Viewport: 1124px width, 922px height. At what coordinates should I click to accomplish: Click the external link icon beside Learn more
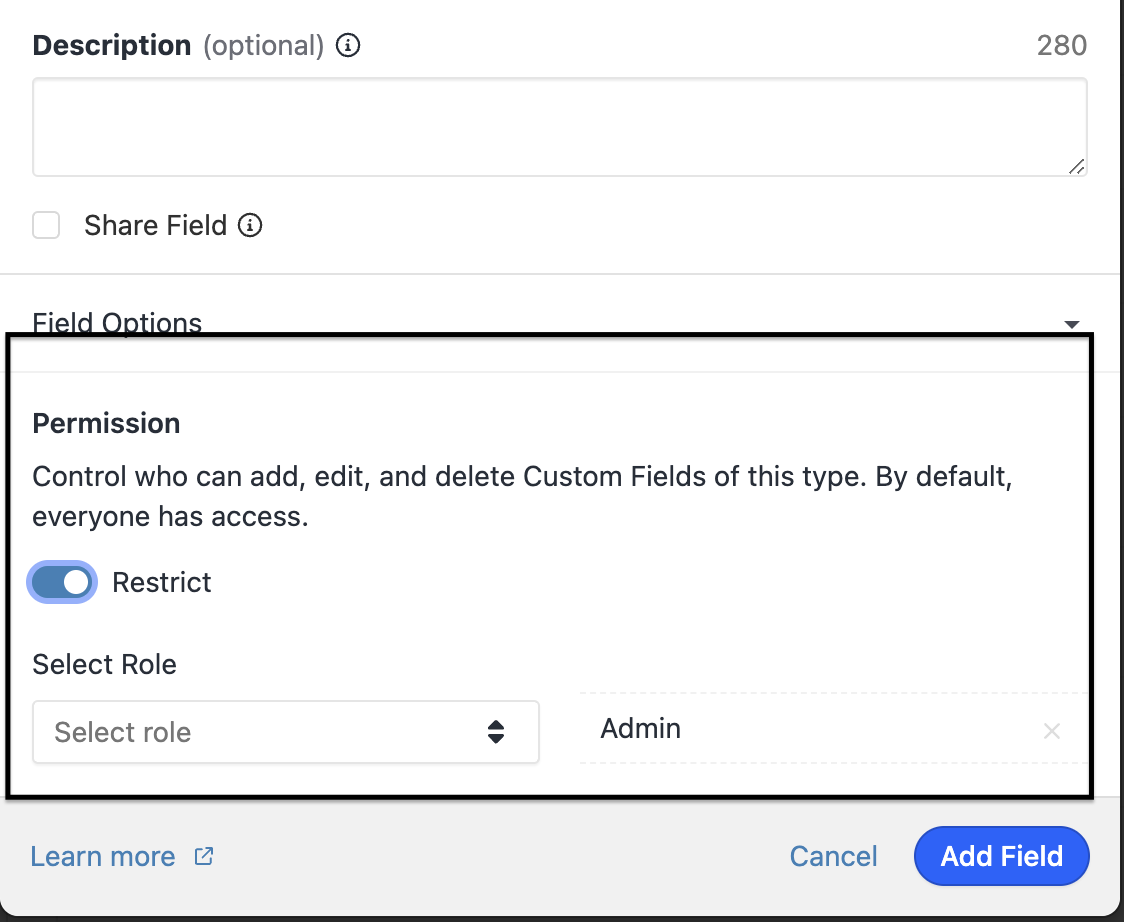click(204, 857)
